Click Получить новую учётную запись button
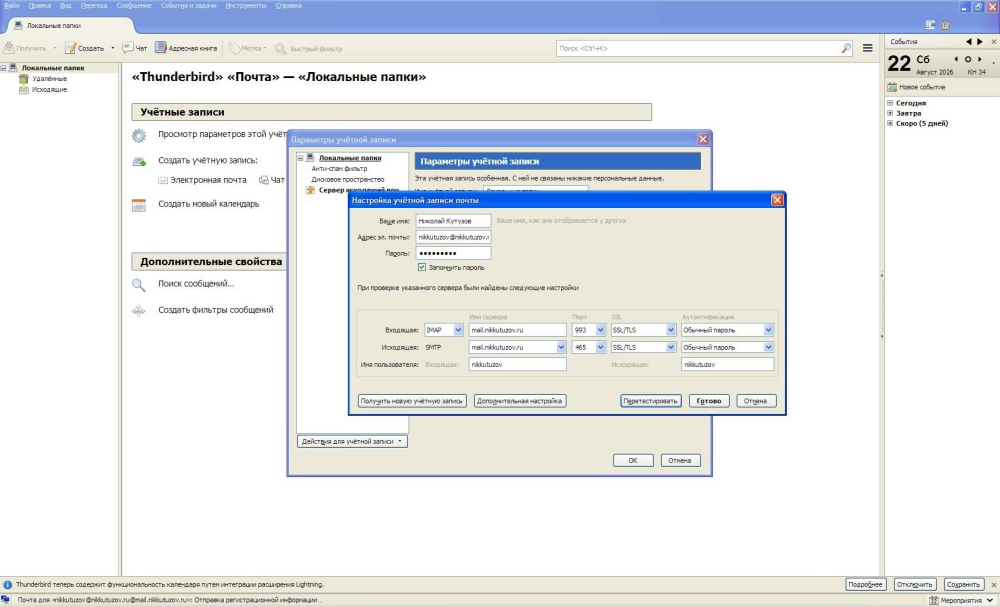 tap(411, 401)
